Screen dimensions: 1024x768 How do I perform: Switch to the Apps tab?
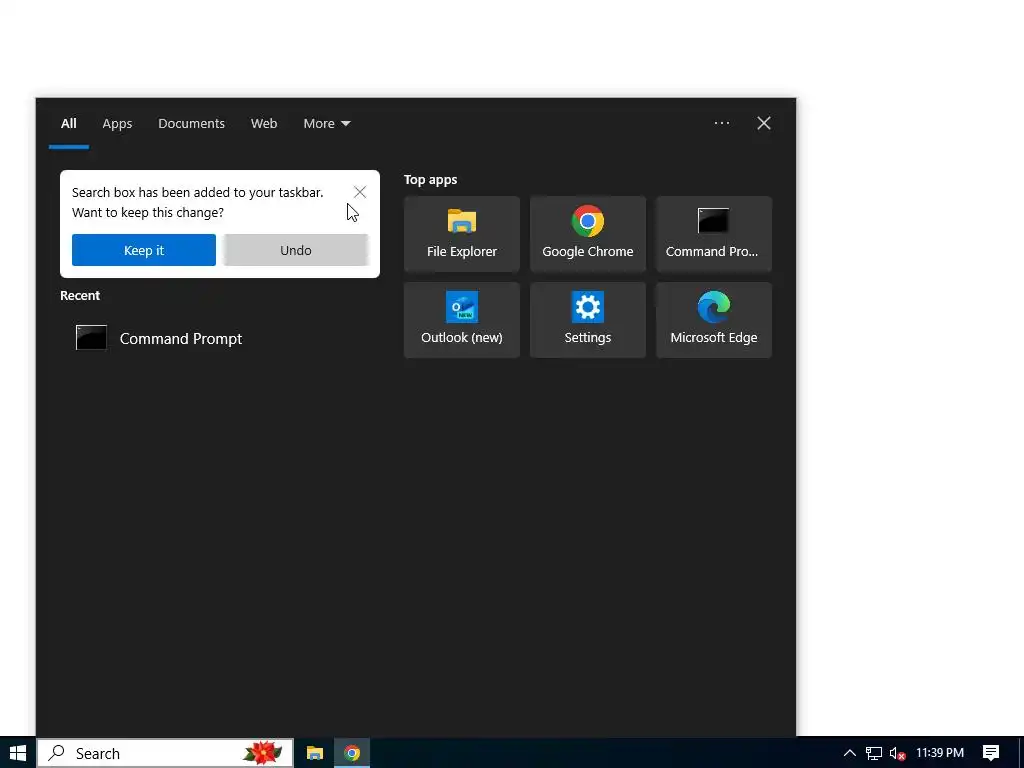(x=117, y=123)
